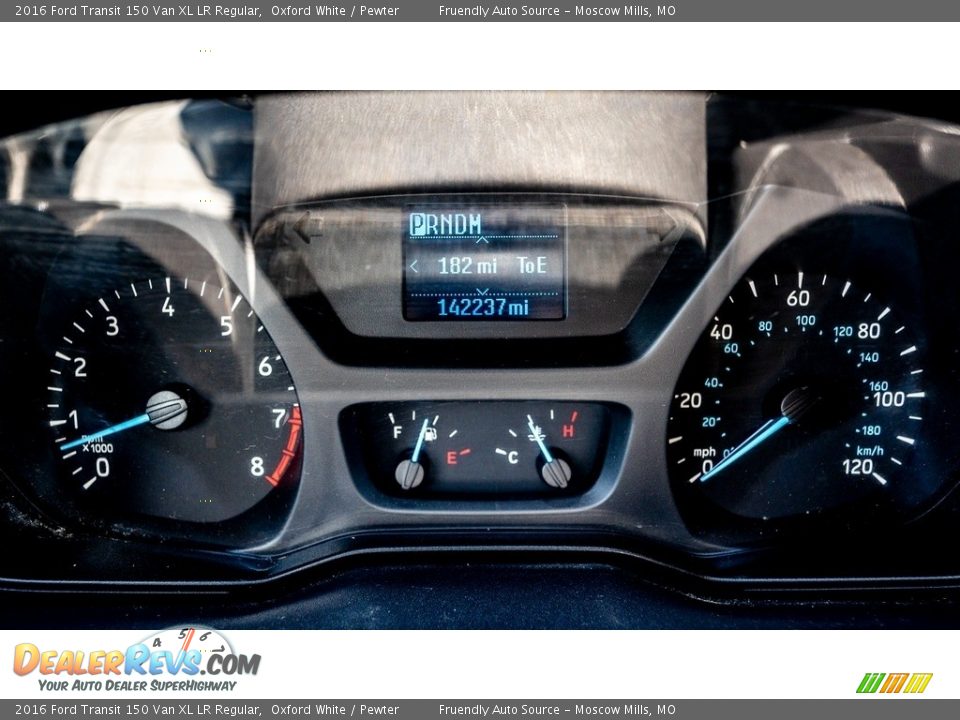Click the fuel gauge needle
The height and width of the screenshot is (720, 960).
[419, 440]
